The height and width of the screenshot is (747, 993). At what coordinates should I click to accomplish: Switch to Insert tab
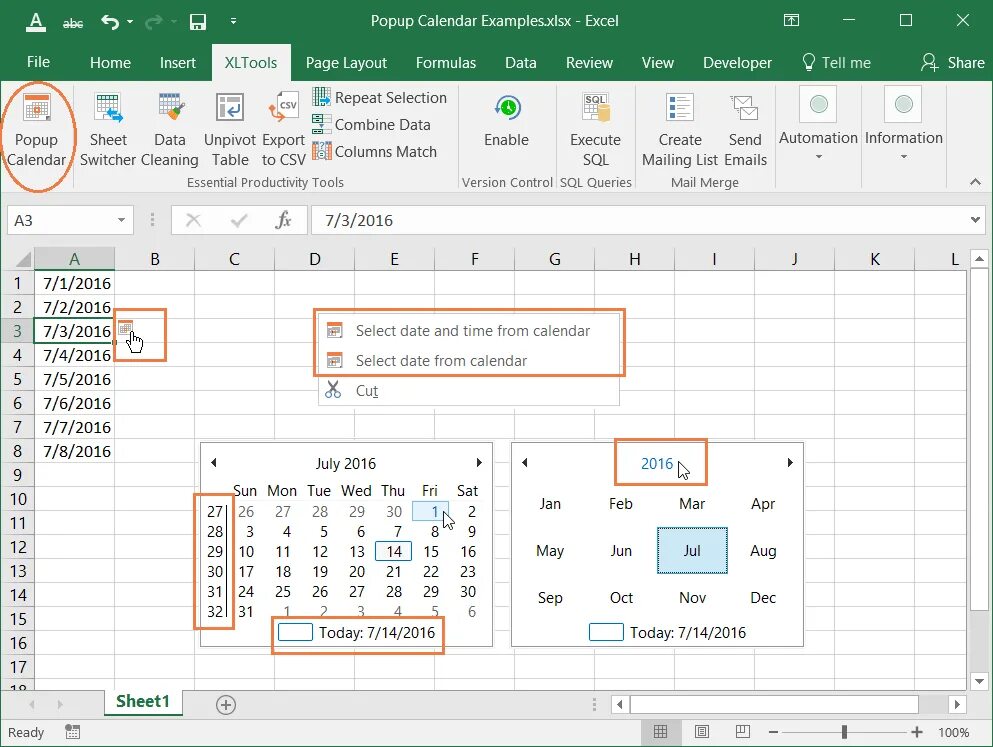click(x=177, y=63)
